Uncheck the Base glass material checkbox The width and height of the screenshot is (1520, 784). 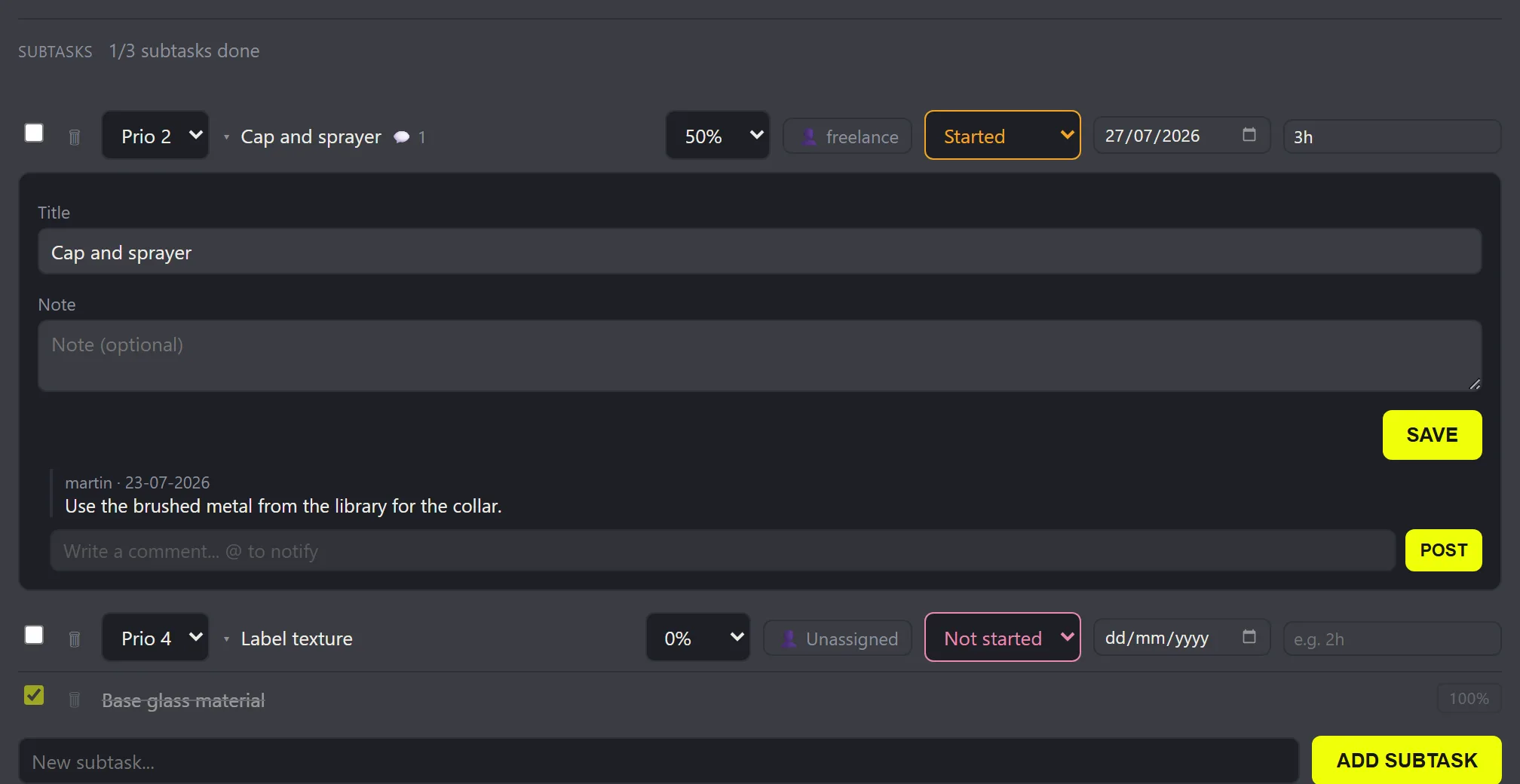34,695
